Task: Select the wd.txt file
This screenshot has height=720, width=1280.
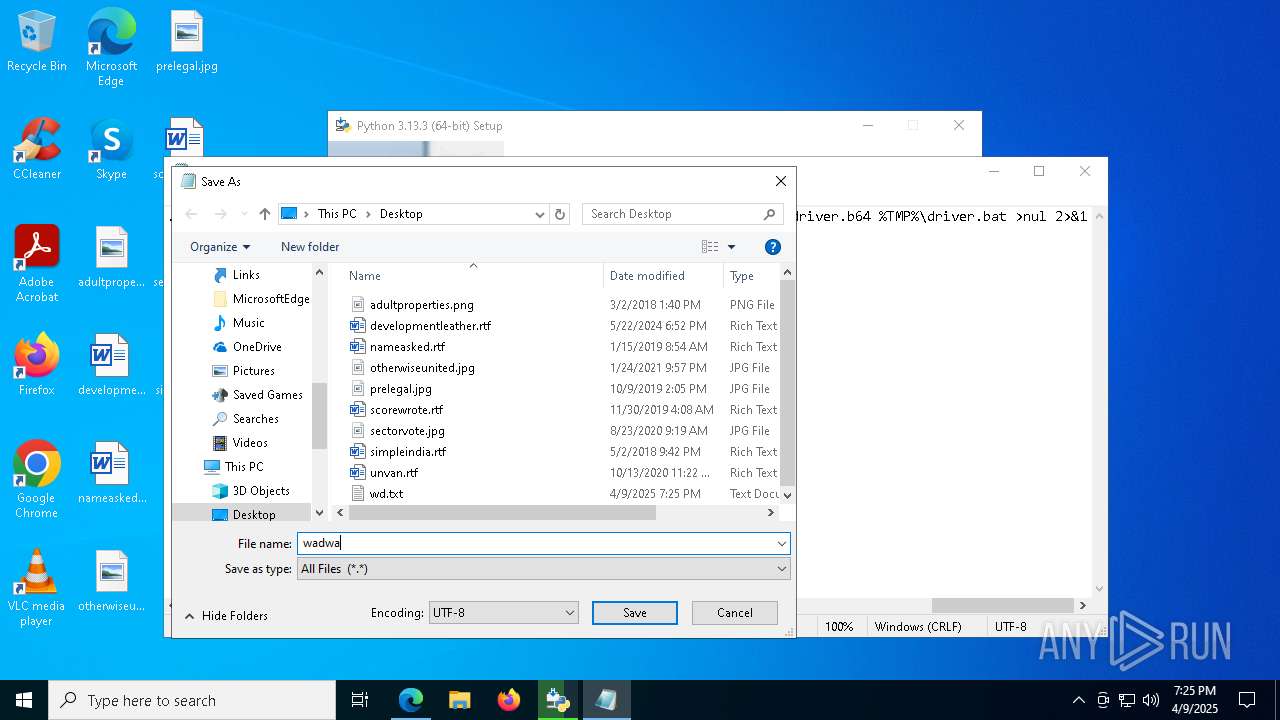Action: pyautogui.click(x=386, y=494)
